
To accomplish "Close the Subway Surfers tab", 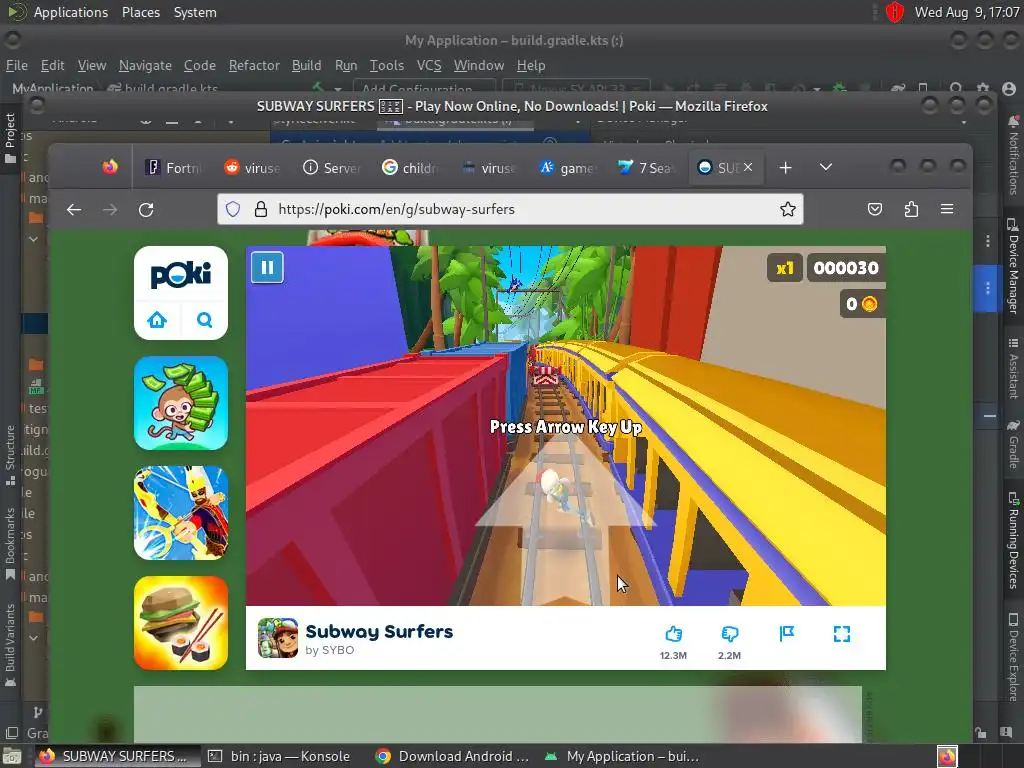I will 748,167.
